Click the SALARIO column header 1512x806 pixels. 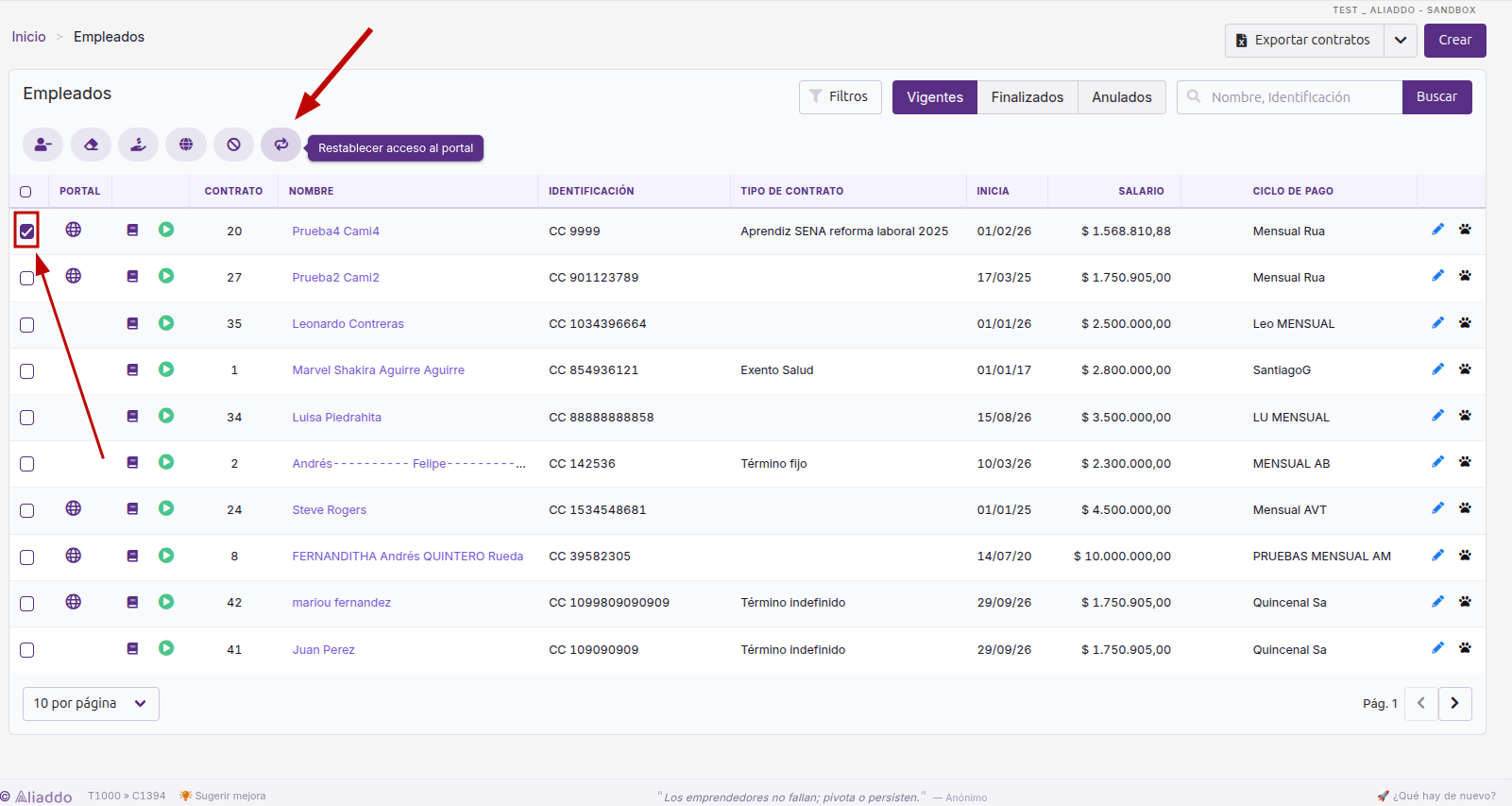coord(1141,191)
